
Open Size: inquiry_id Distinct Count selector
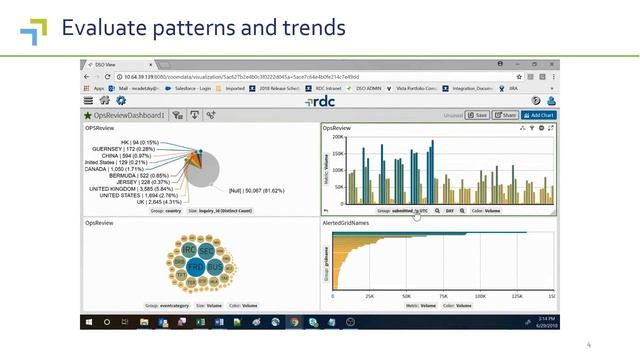(220, 211)
